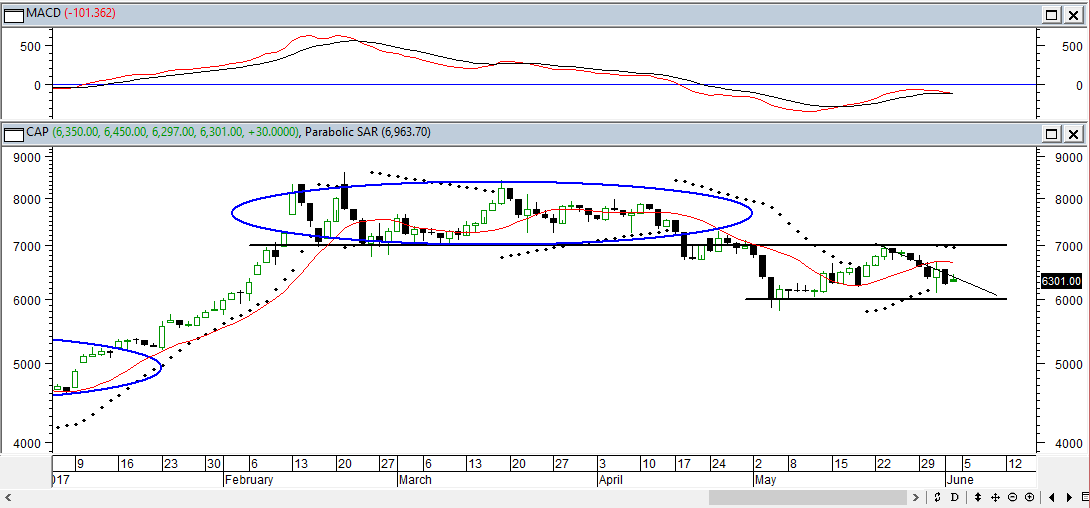1090x508 pixels.
Task: Go to previous chart with left triangle
Action: click(x=1050, y=498)
